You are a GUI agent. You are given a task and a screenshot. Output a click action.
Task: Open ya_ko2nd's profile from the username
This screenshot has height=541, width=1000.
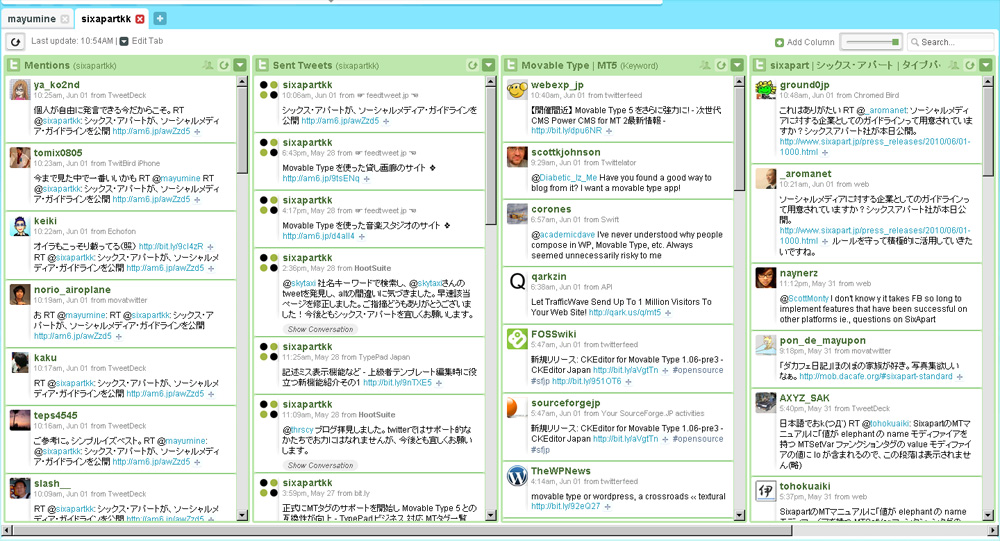(57, 85)
